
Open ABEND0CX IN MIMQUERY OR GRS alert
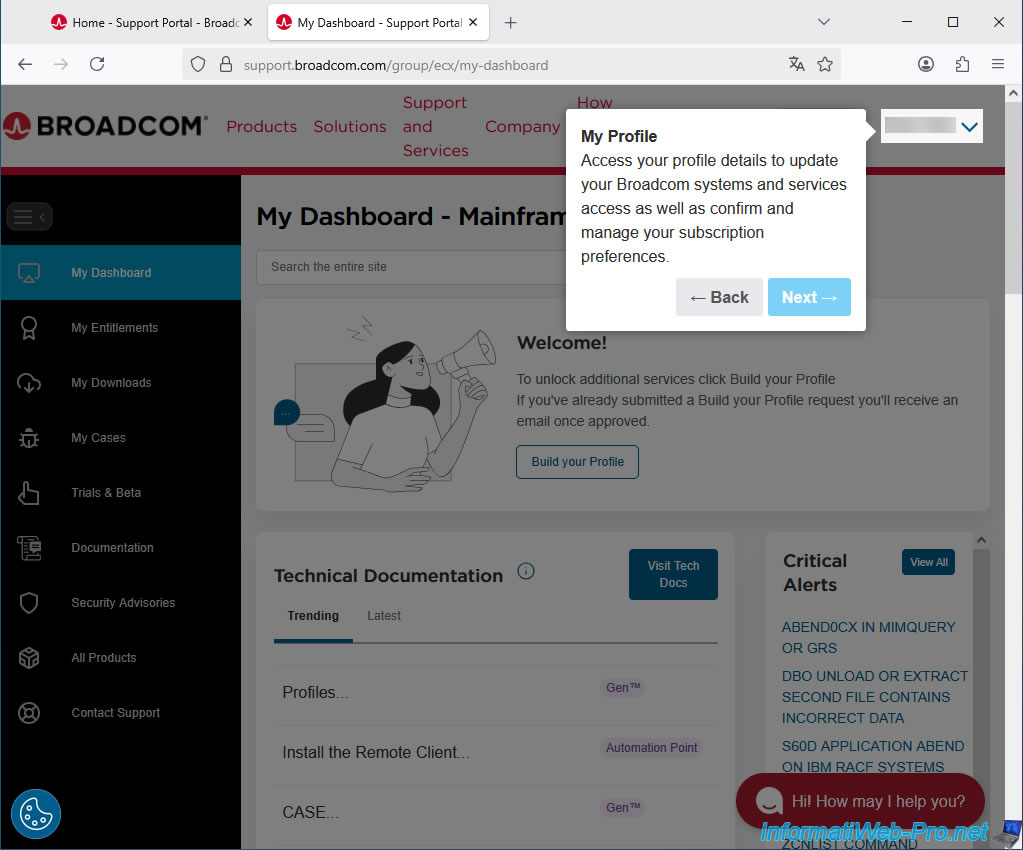pos(868,637)
